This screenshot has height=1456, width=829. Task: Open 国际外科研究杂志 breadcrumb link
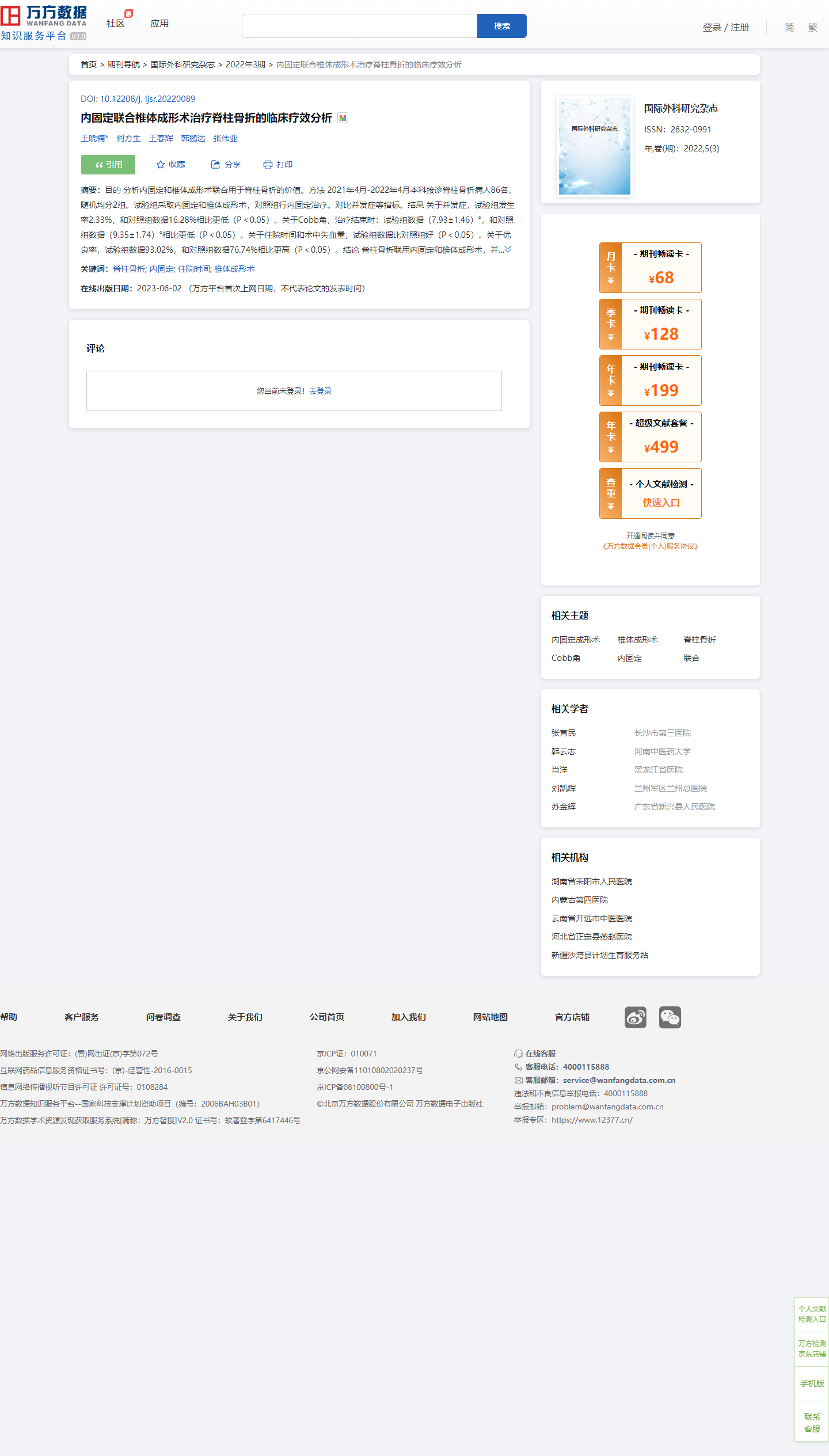pos(182,64)
